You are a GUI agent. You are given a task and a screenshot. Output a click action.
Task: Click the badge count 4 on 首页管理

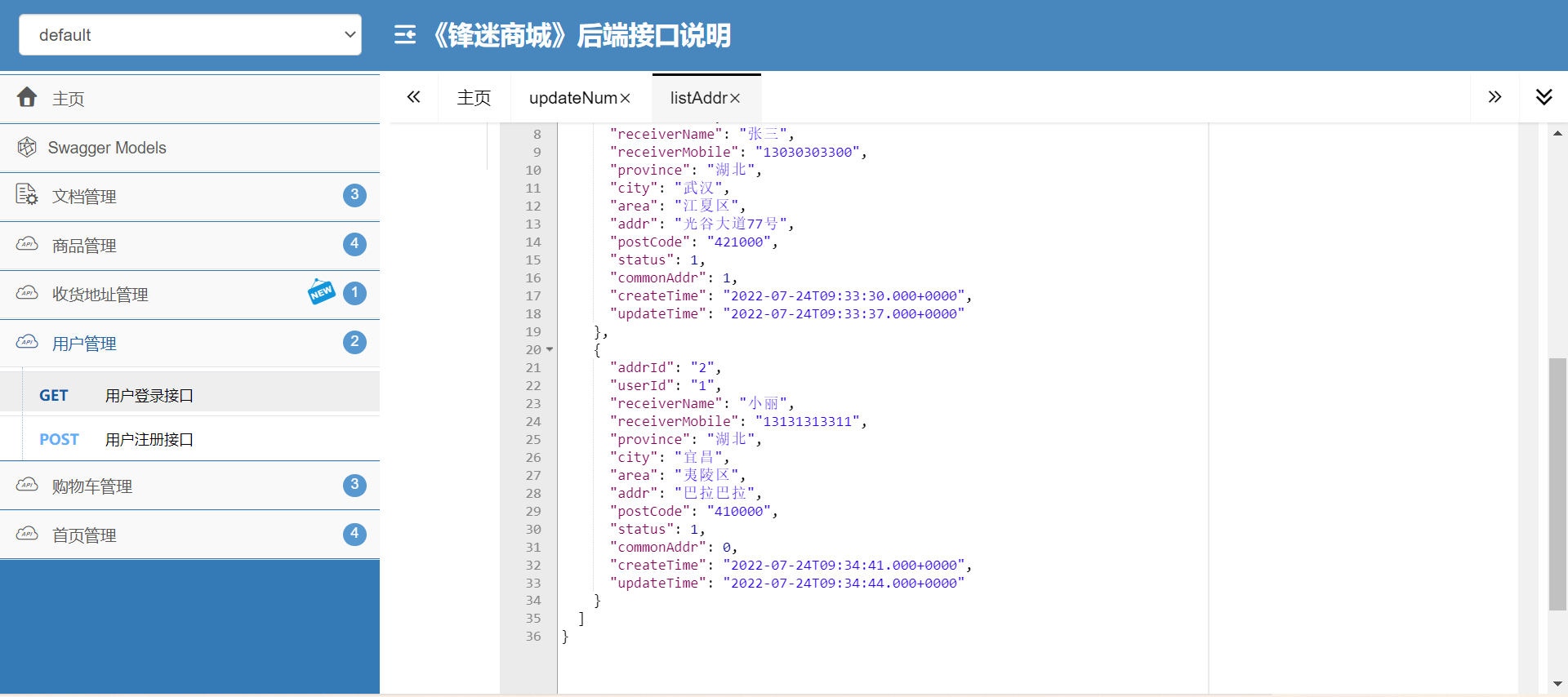click(x=354, y=534)
